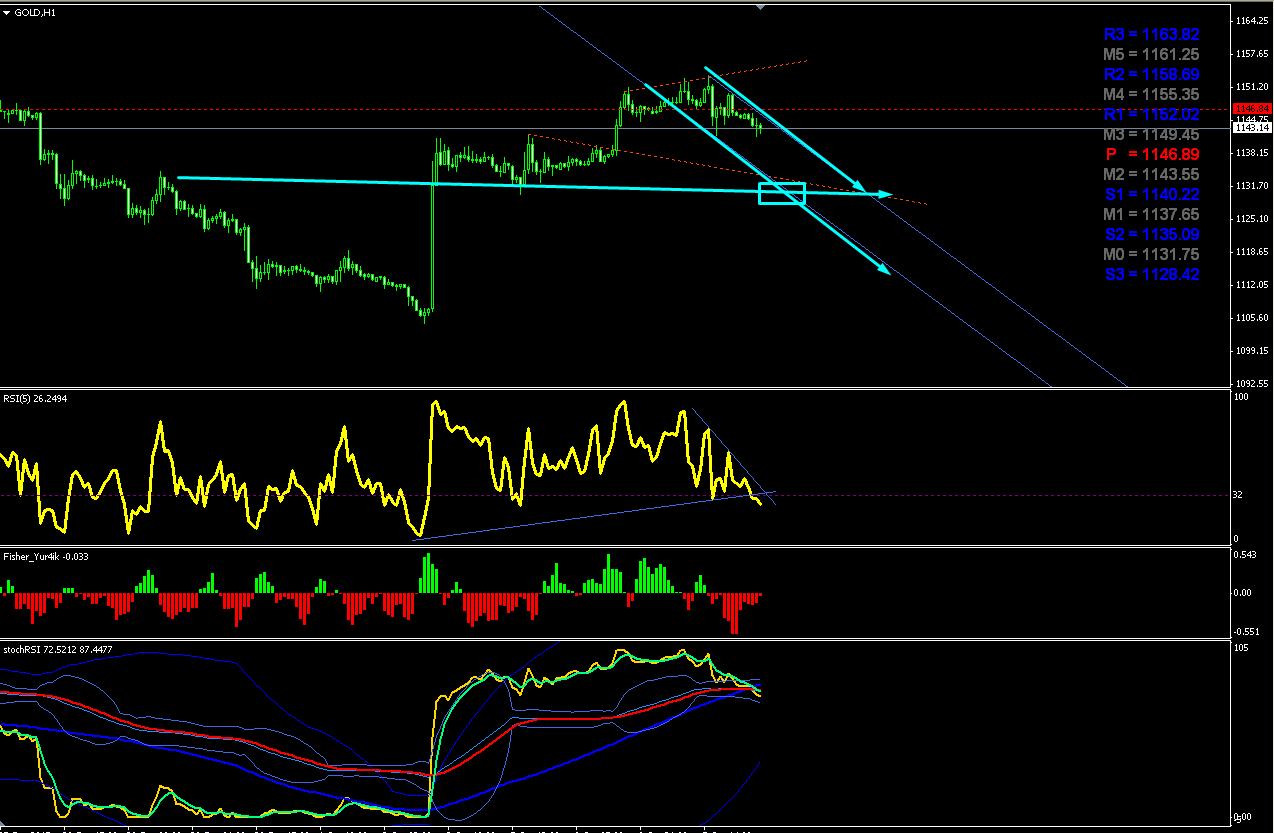Click the gray chart shift triangle marker
Screen dimensions: 1274x833
click(760, 6)
